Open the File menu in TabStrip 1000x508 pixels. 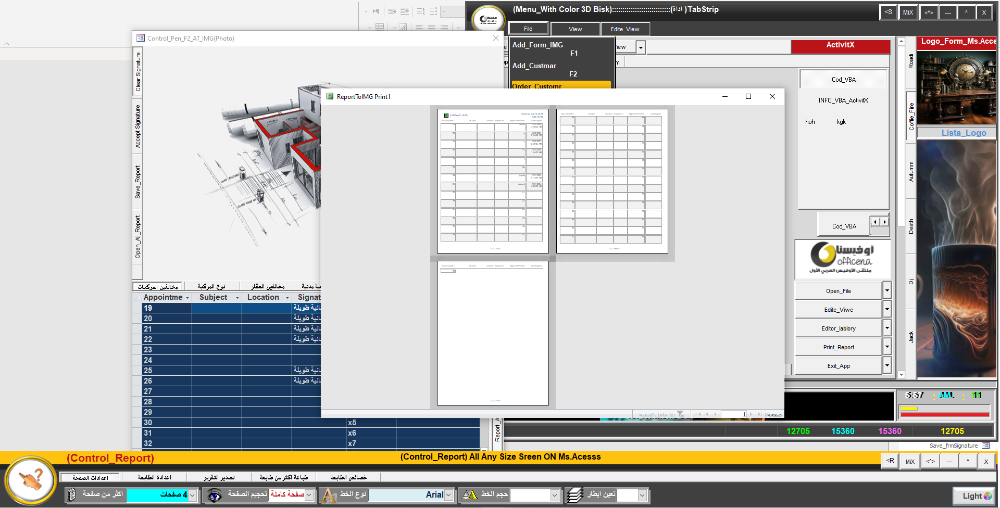pos(528,30)
